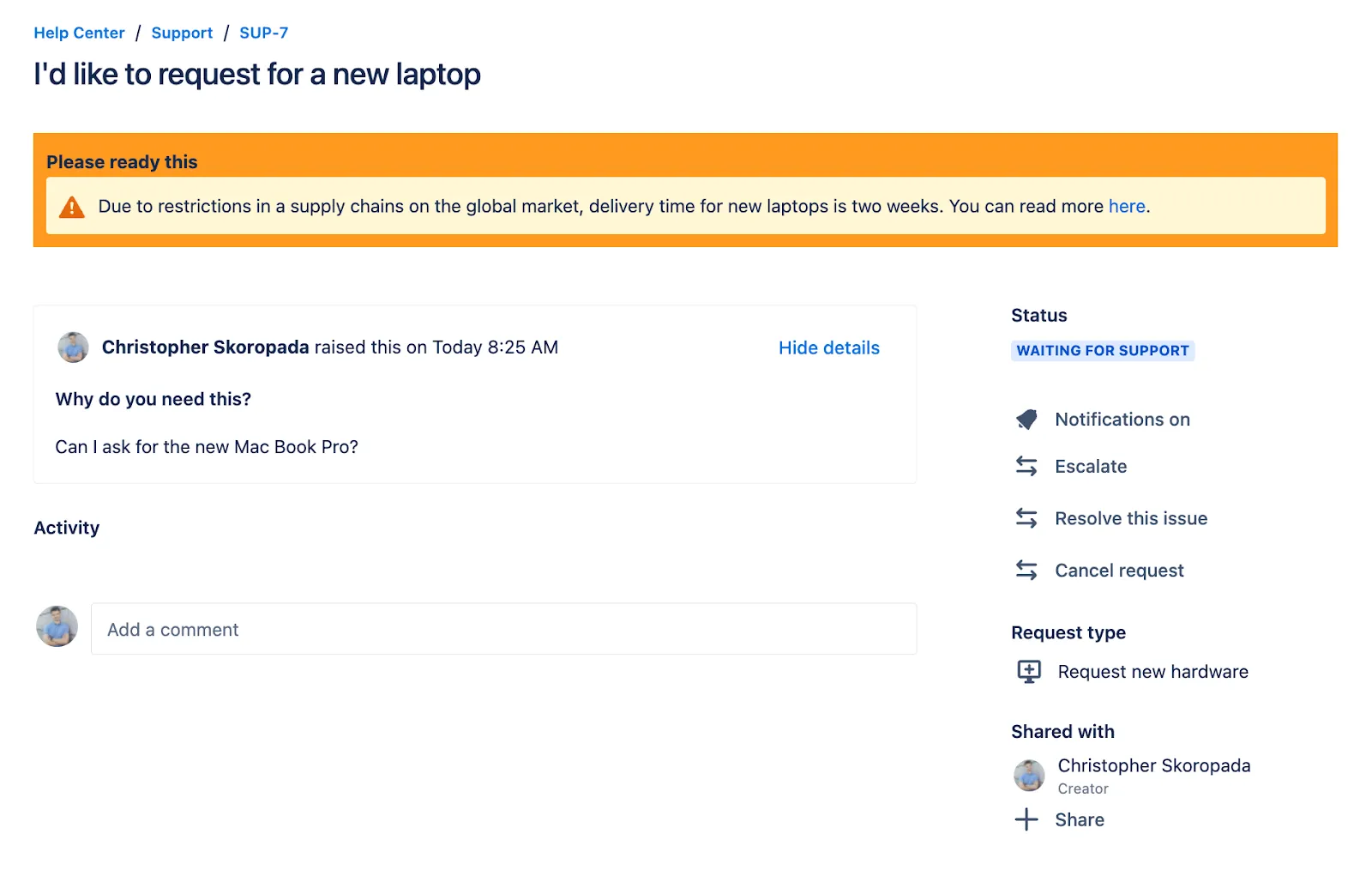Click the plus icon next to Share
The image size is (1372, 876).
[x=1026, y=819]
